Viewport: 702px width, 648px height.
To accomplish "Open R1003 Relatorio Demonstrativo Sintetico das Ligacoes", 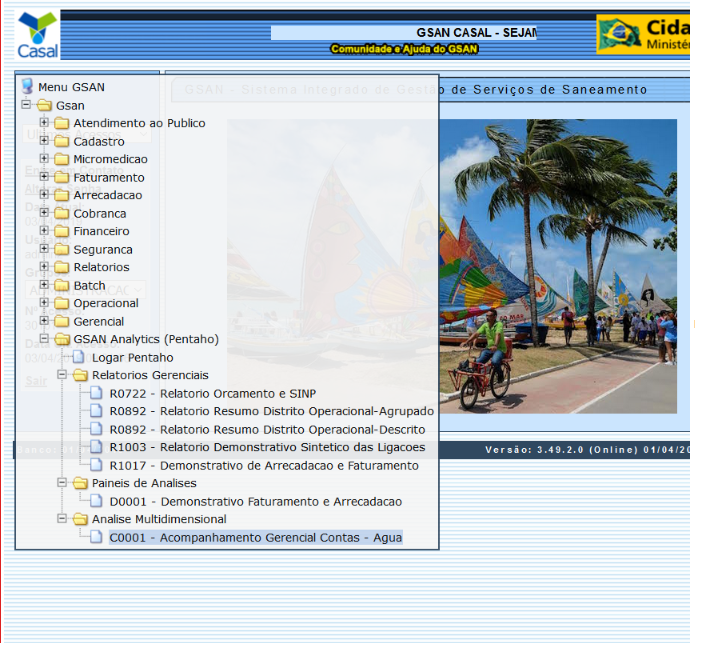I will click(x=267, y=448).
